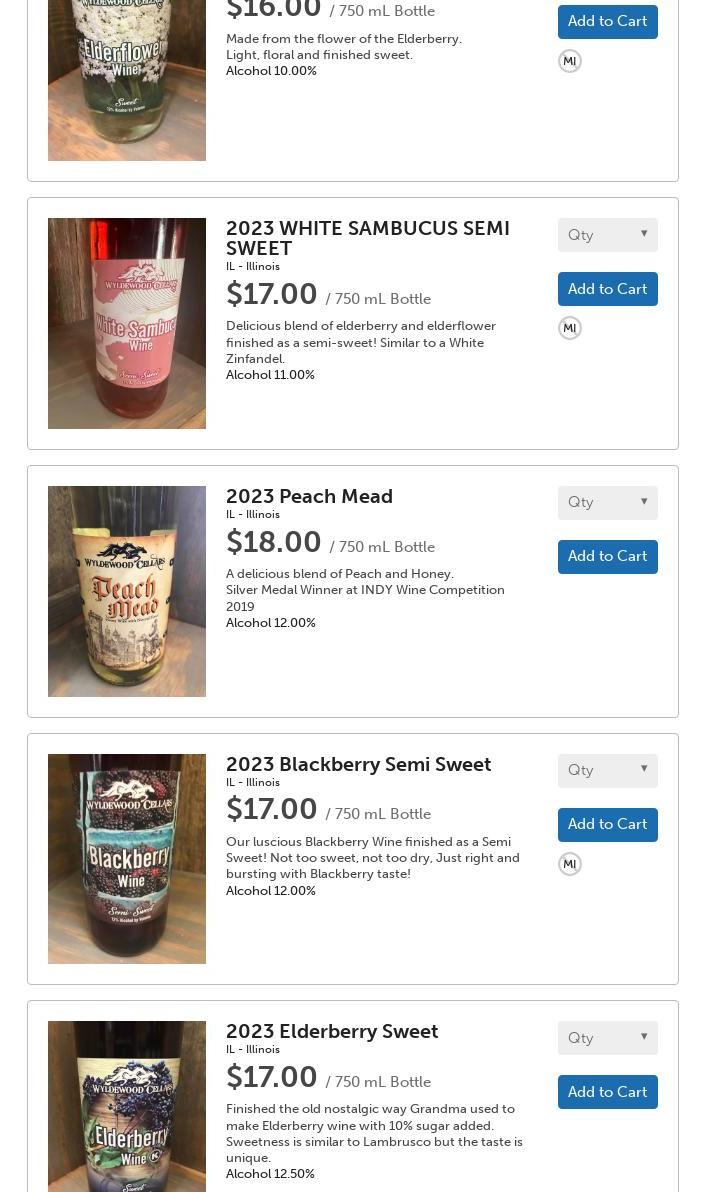Open 2023 Elderberry Sweet product title
Screen dimensions: 705x1192
click(332, 1031)
